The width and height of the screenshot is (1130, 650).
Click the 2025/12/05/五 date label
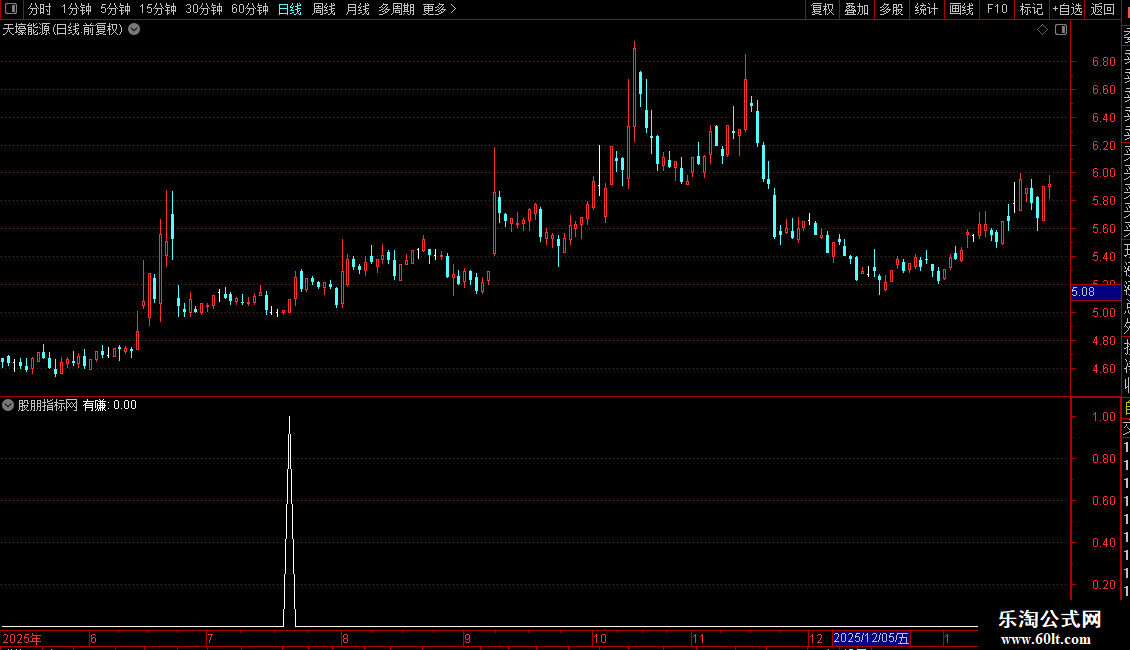871,638
